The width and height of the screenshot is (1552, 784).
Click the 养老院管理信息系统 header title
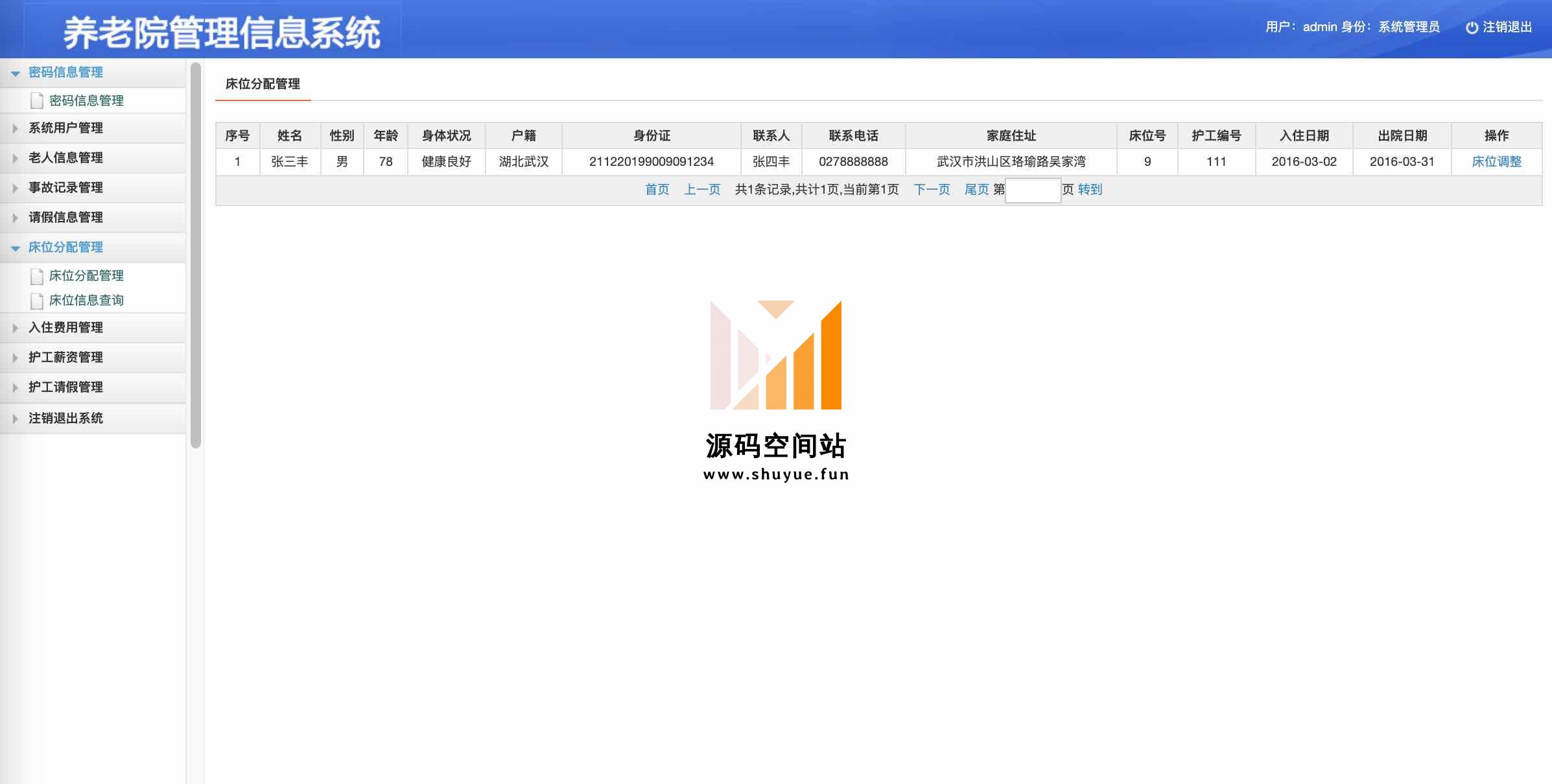(222, 32)
